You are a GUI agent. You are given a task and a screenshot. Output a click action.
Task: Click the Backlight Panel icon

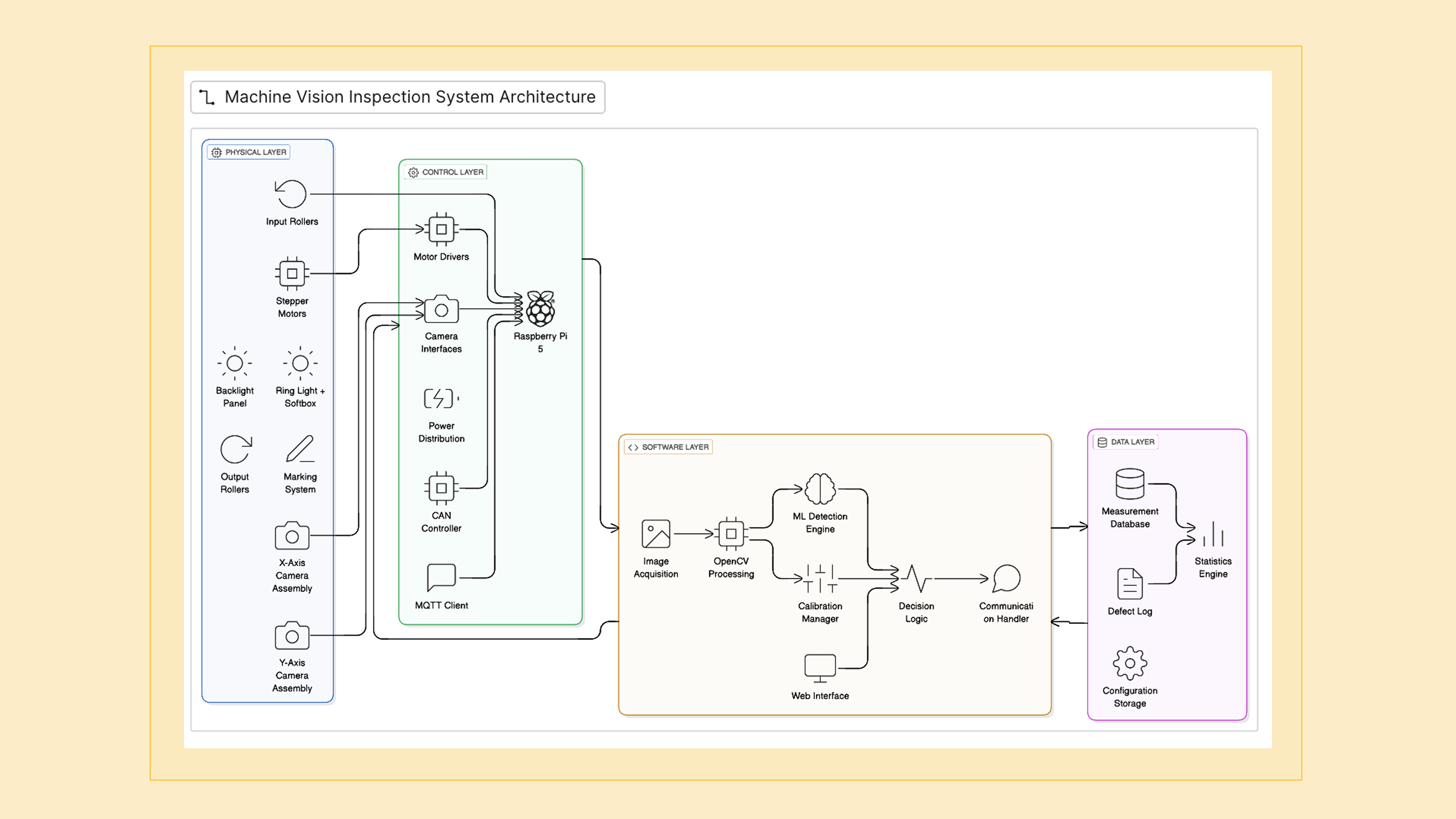(235, 363)
